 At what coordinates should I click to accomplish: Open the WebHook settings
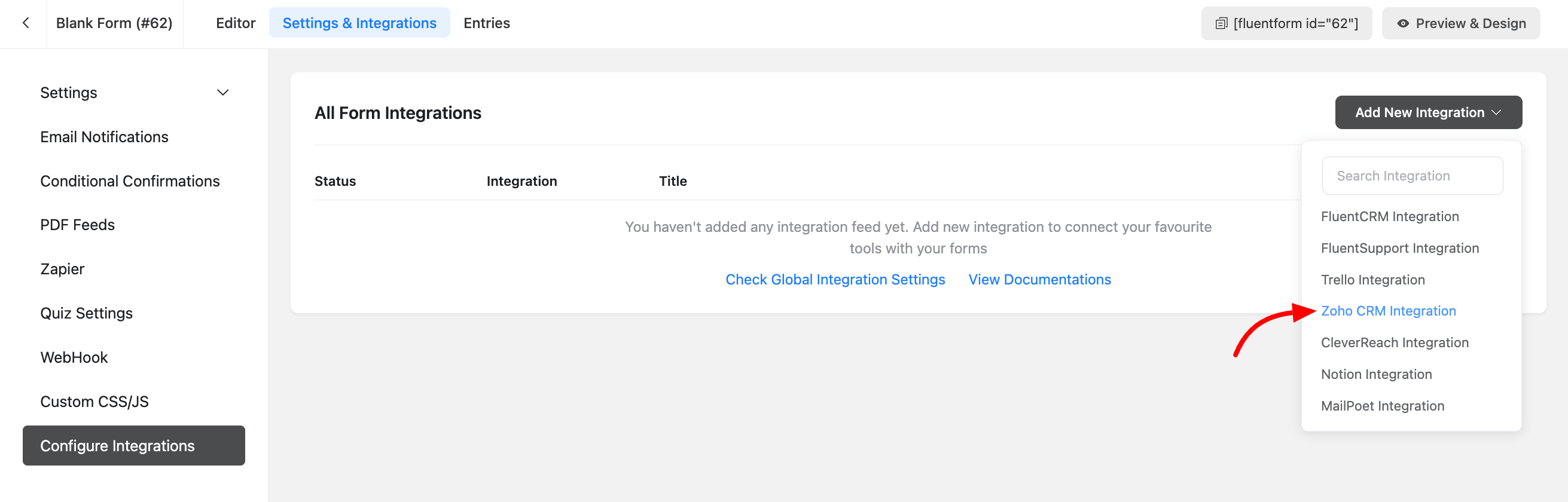(x=74, y=357)
